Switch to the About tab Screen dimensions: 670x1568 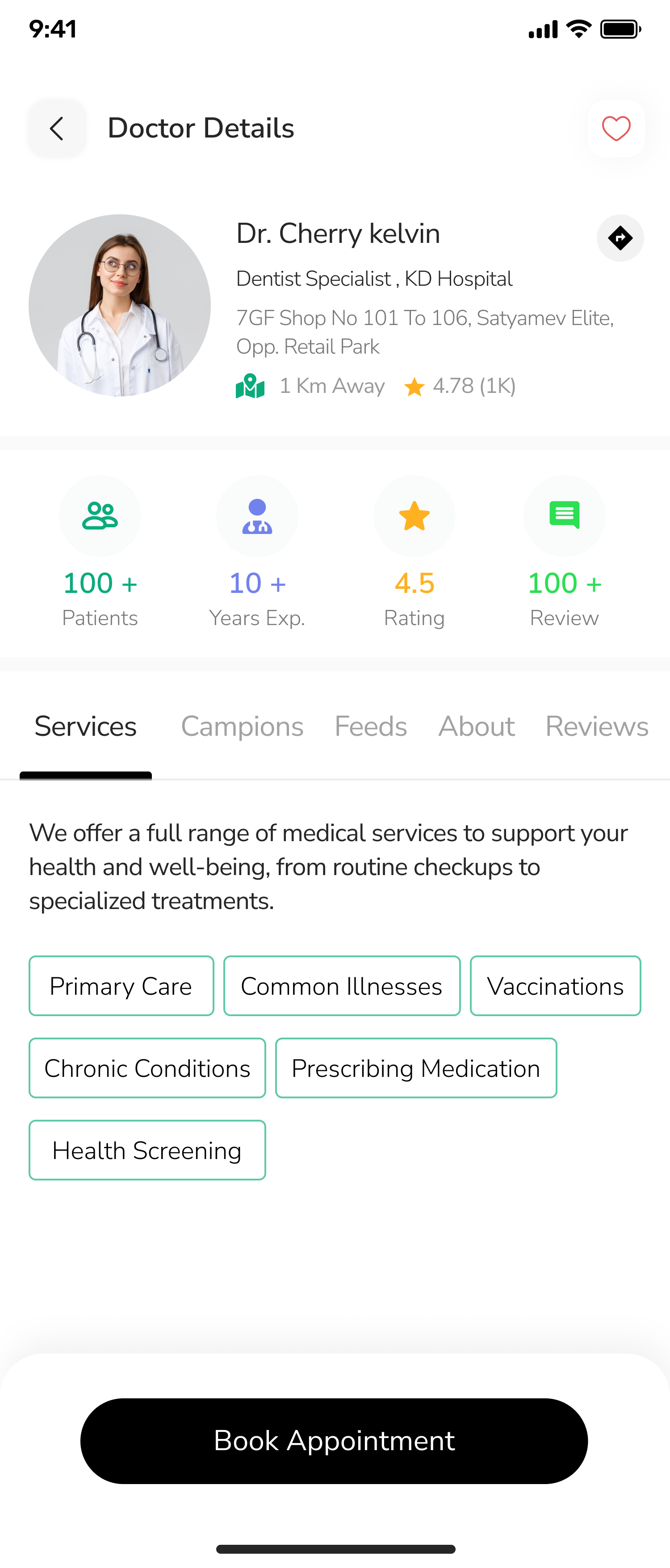pos(476,727)
